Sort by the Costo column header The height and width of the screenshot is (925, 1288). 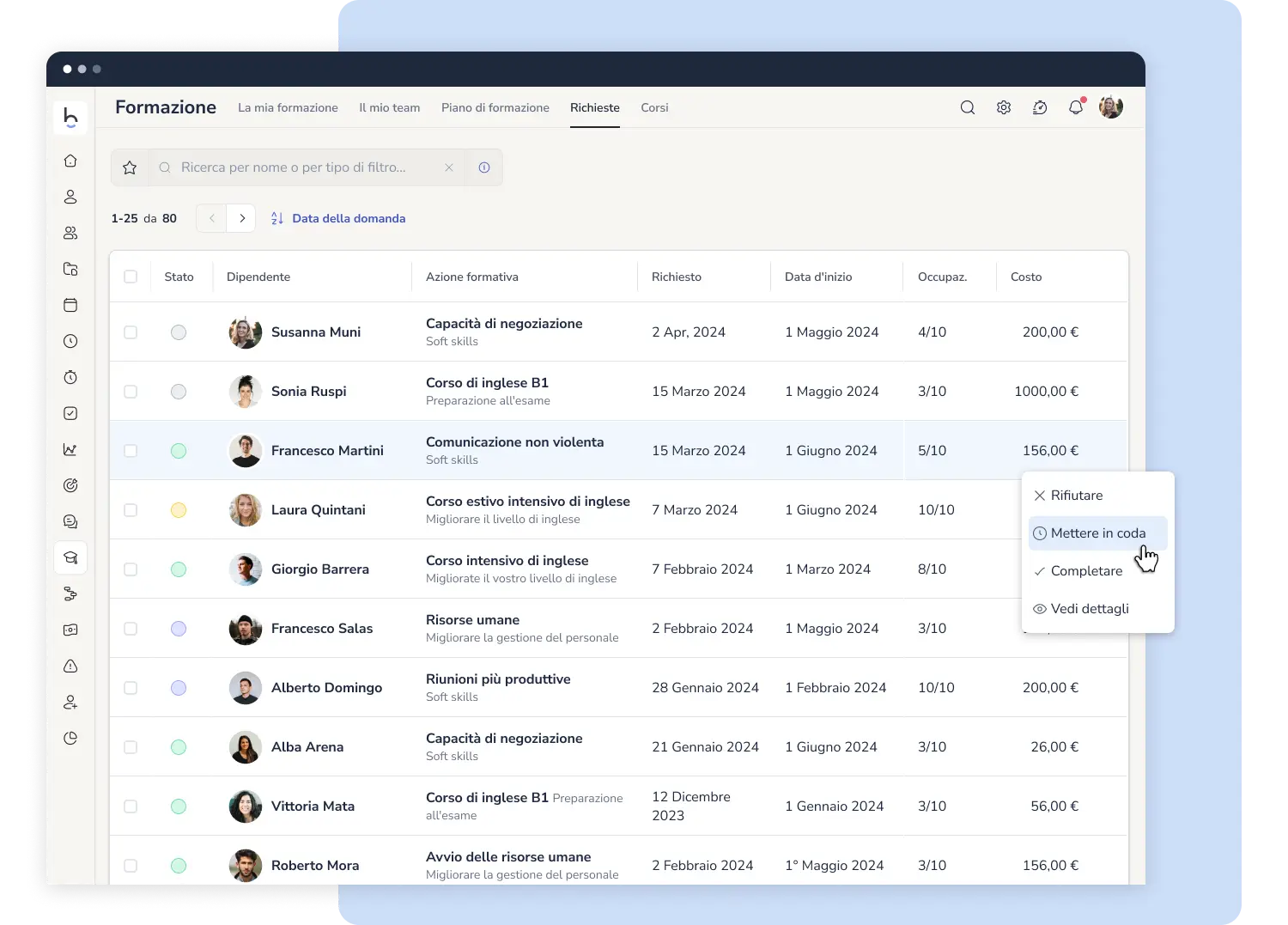1026,277
